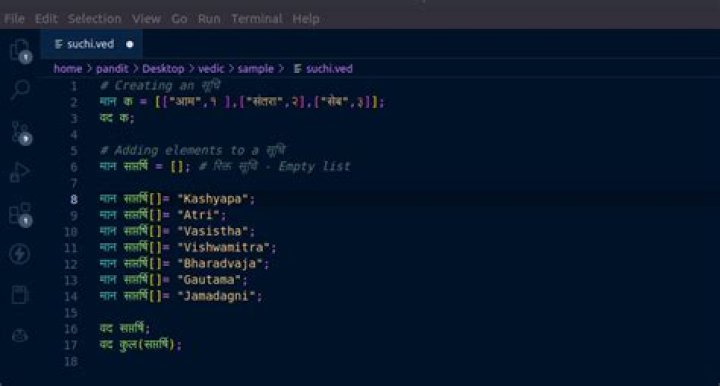Viewport: 720px width, 386px height.
Task: Click 'sample' in the breadcrumb path
Action: coord(255,69)
